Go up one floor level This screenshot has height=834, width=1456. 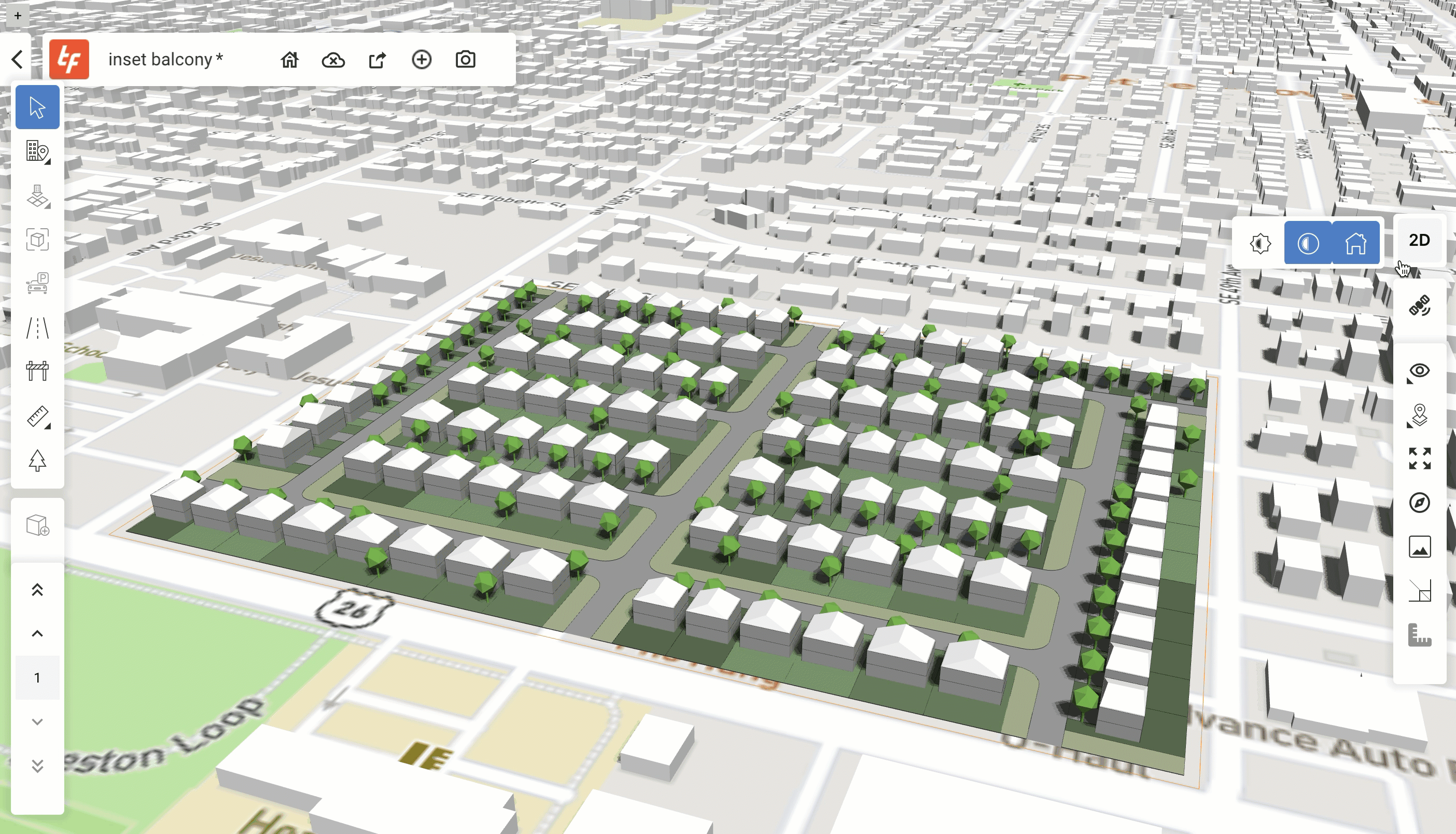pos(37,633)
